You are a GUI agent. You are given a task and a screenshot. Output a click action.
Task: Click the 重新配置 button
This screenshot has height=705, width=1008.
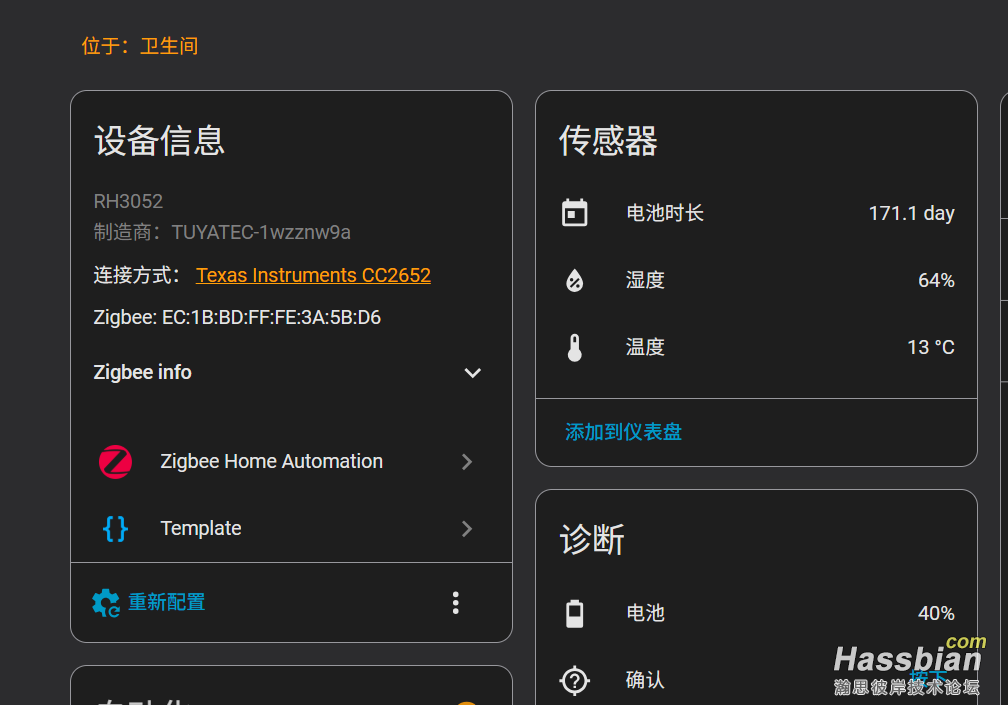[165, 602]
